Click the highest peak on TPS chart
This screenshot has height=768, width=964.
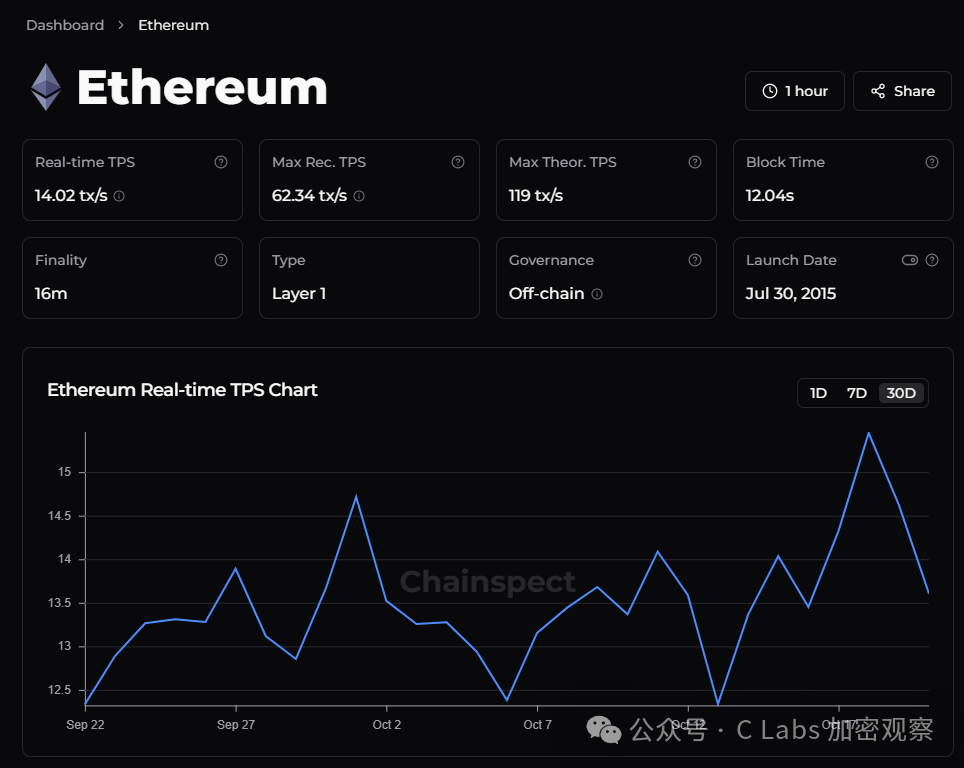[x=869, y=433]
